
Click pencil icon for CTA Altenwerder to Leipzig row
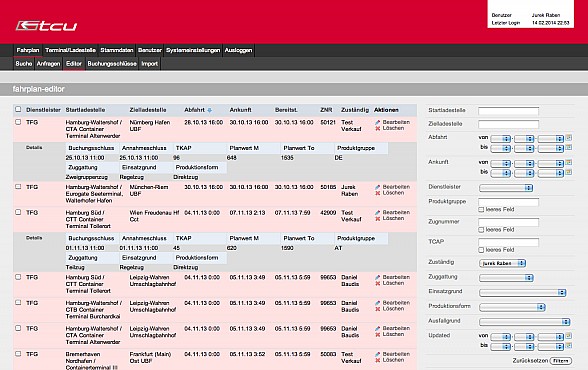tap(378, 328)
